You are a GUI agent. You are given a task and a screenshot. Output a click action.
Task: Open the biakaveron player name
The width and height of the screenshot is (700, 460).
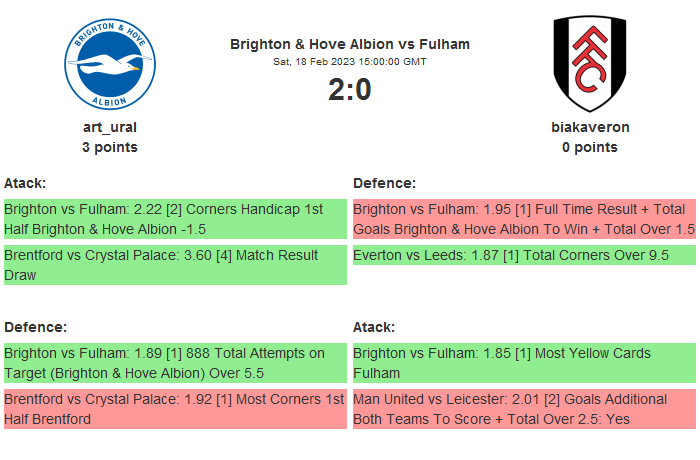tap(590, 127)
